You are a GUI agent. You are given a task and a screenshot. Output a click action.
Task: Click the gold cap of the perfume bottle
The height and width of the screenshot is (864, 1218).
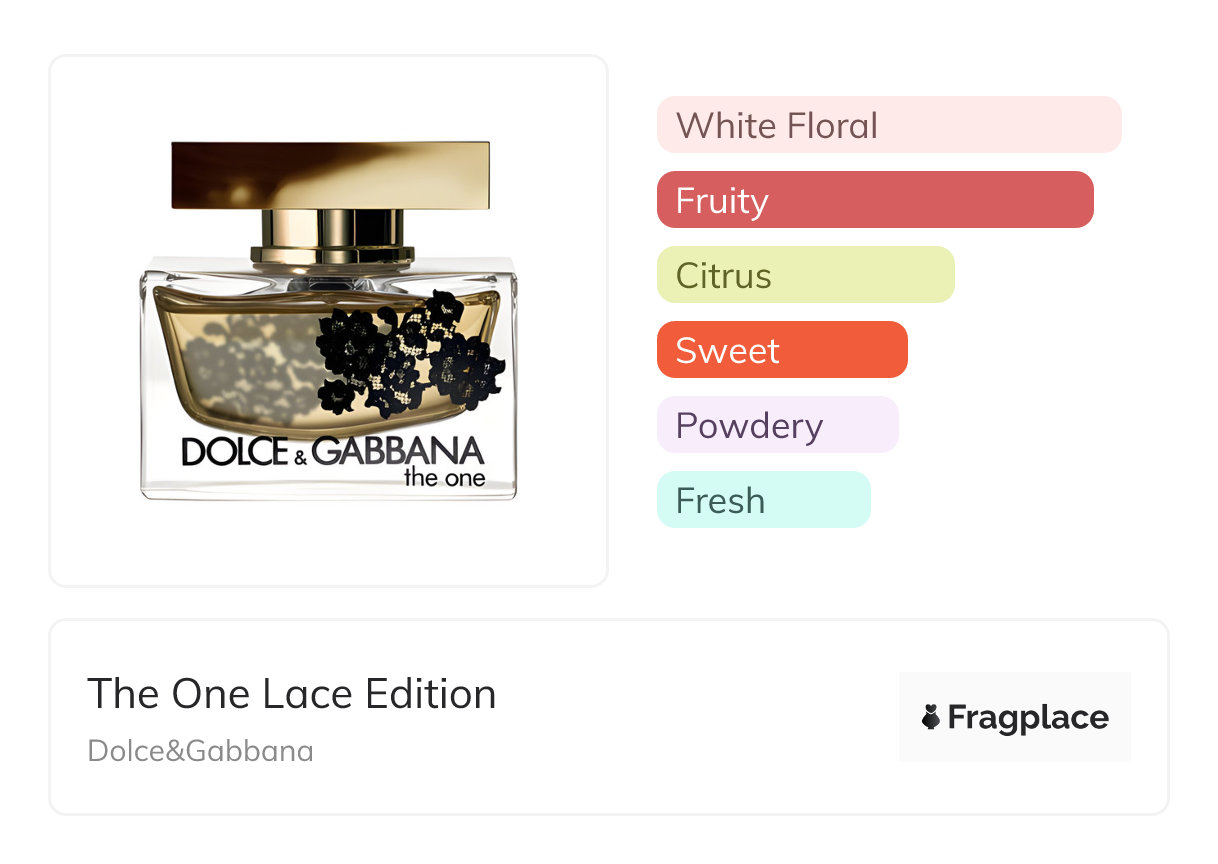pos(330,175)
